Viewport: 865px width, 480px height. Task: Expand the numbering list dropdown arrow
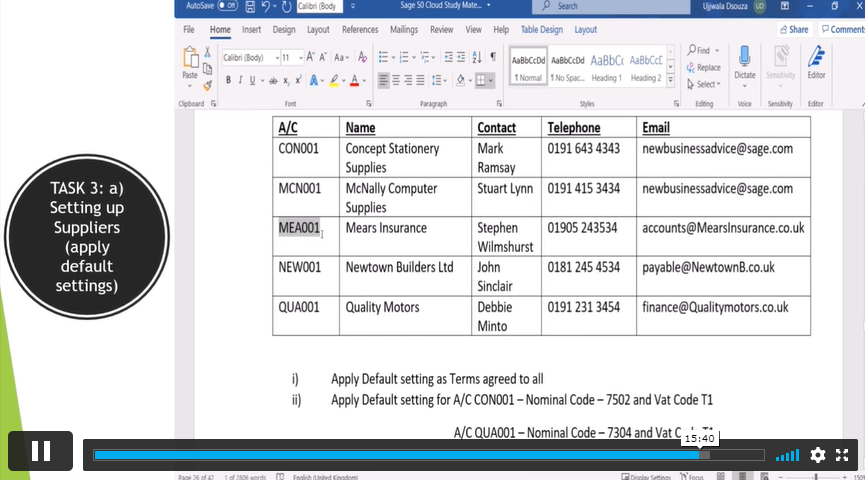(x=414, y=57)
